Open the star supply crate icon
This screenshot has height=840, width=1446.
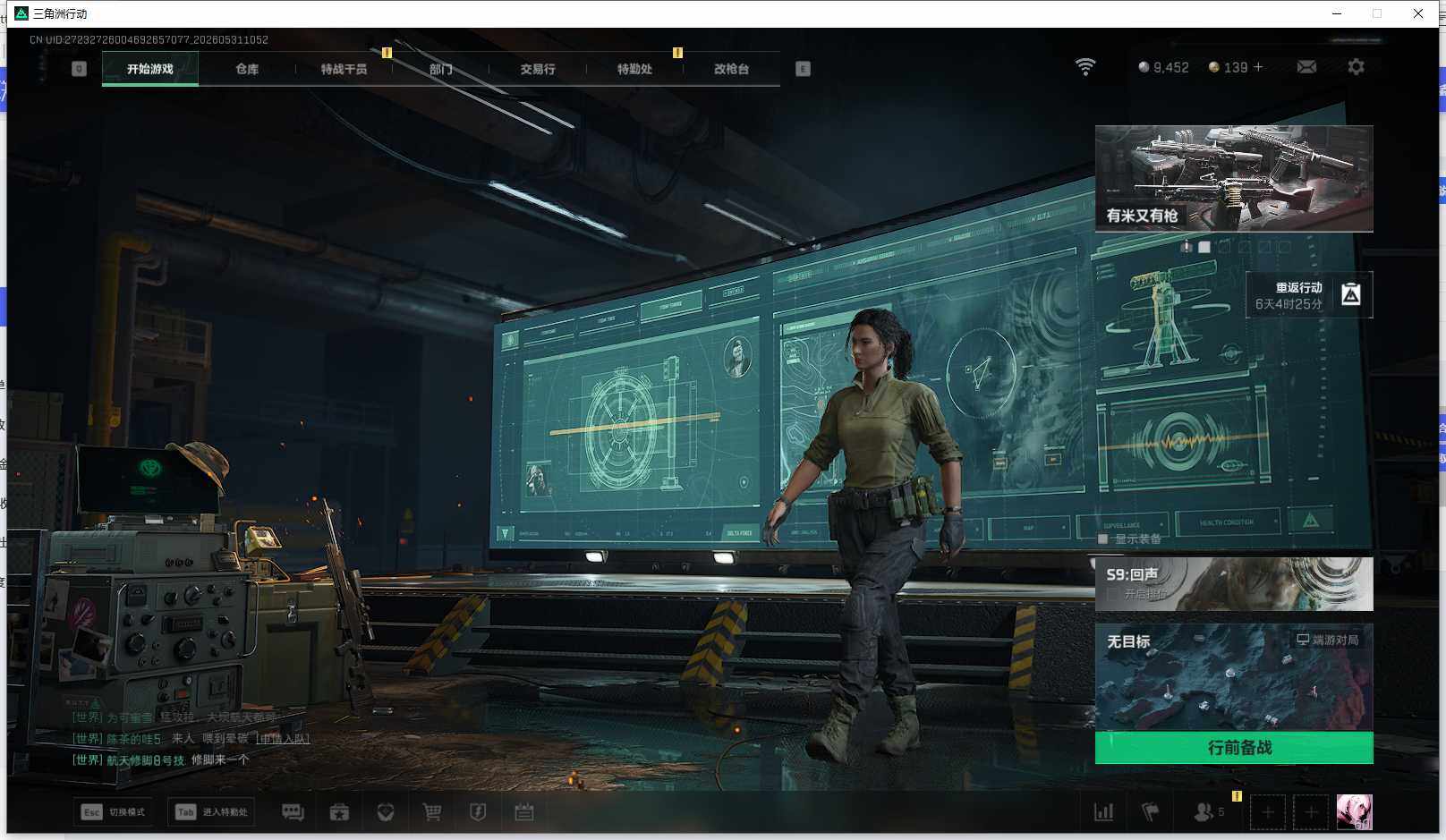coord(339,812)
